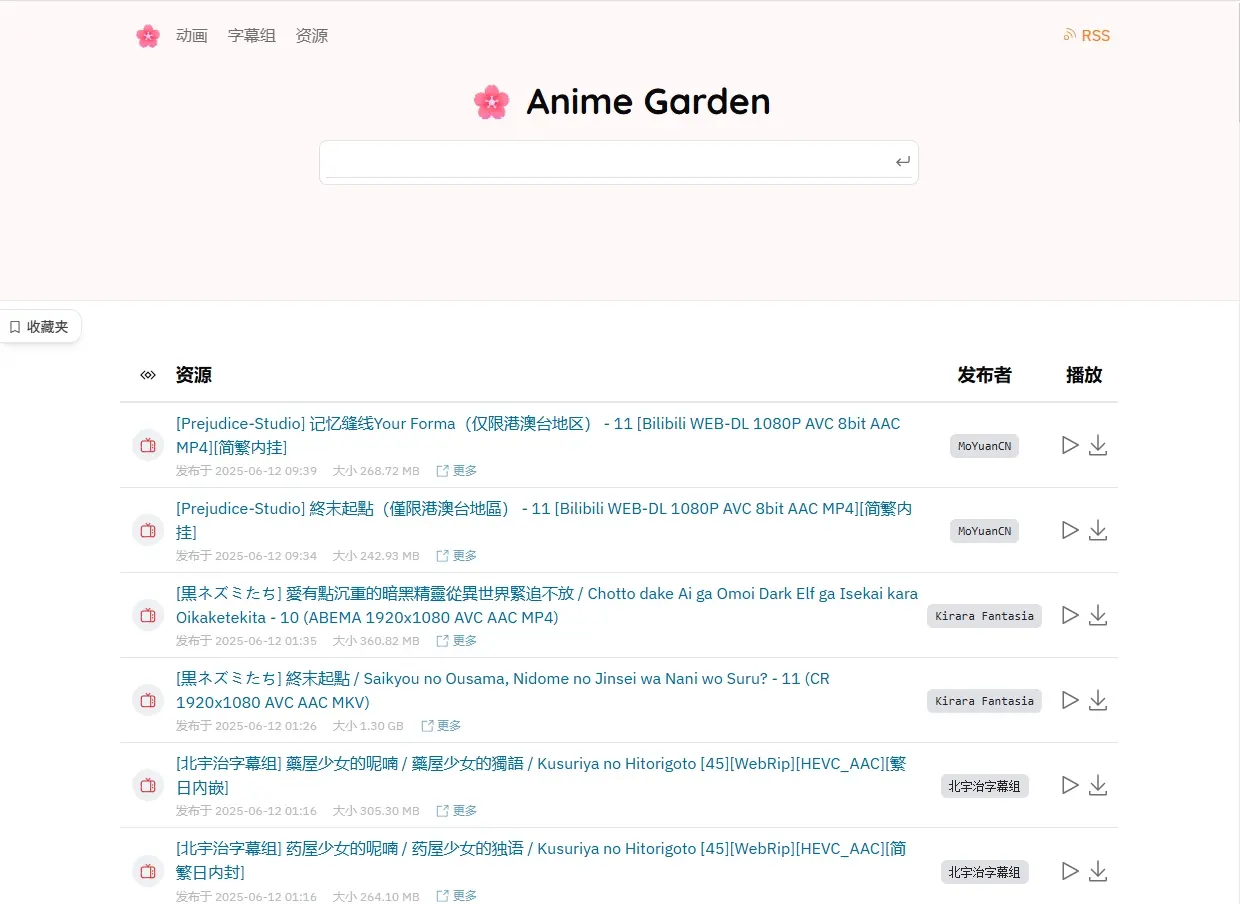Play the 藥屋少女的呢喃 繁日内嵌 episode 45

[1070, 785]
